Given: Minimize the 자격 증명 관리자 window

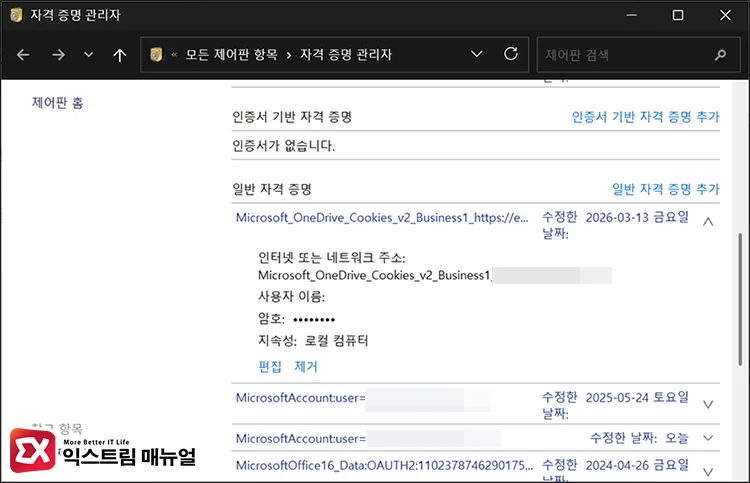Looking at the screenshot, I should click(x=631, y=15).
